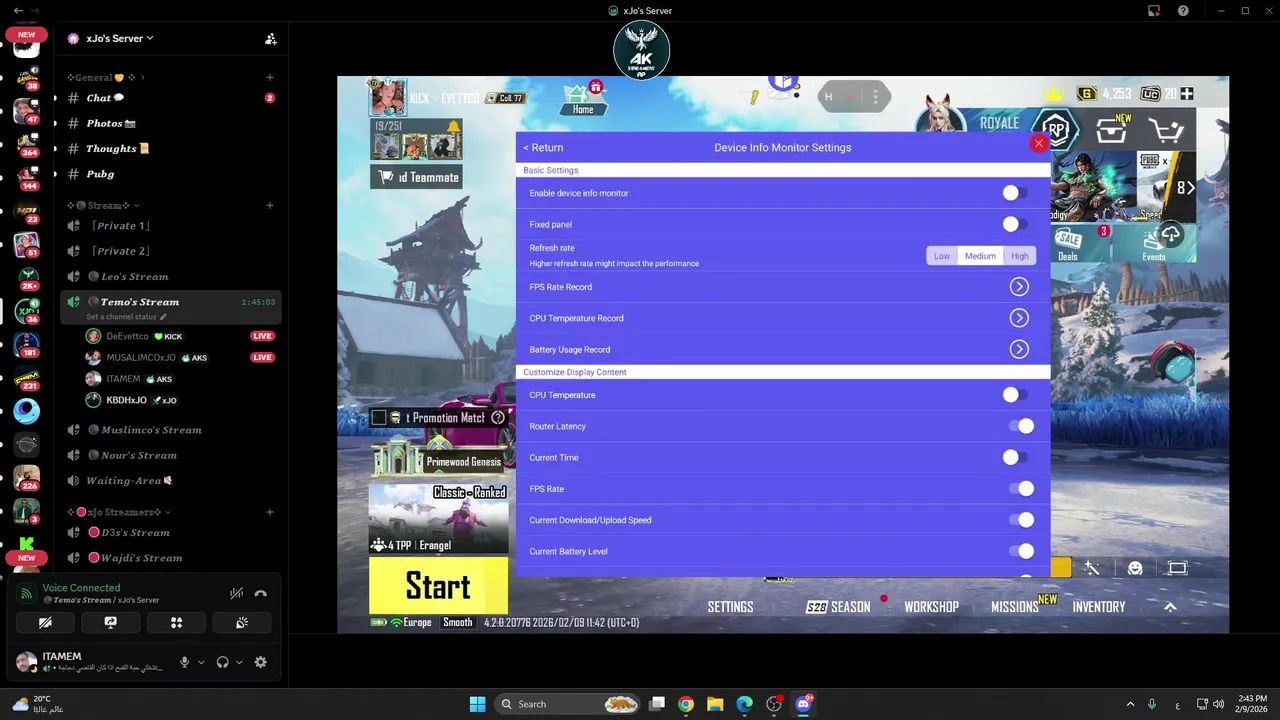Open the server icon with 181 badge
1280x720 pixels.
pyautogui.click(x=27, y=344)
